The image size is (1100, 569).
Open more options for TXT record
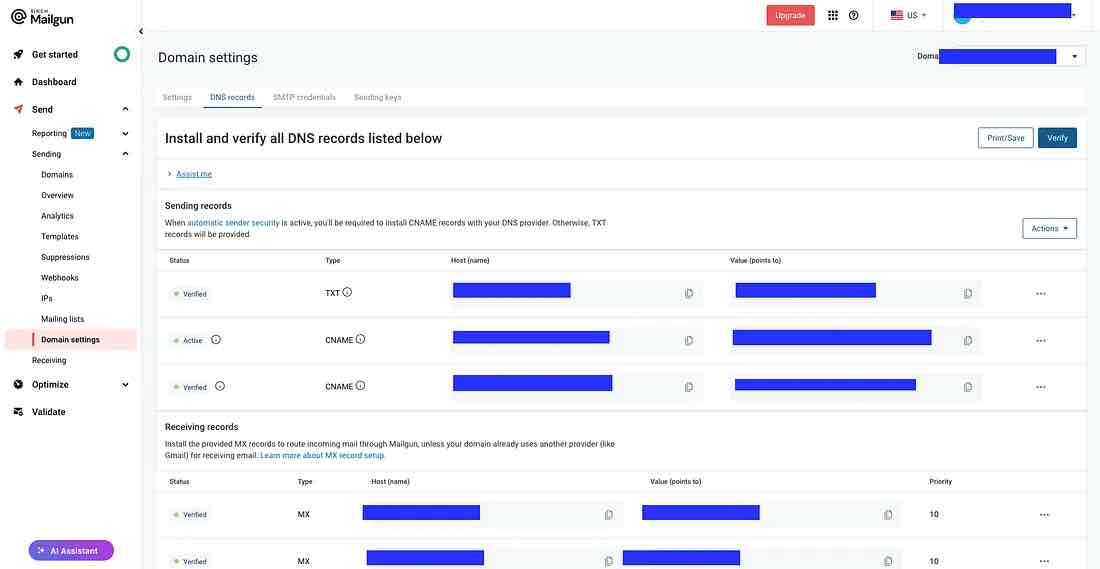click(x=1040, y=294)
